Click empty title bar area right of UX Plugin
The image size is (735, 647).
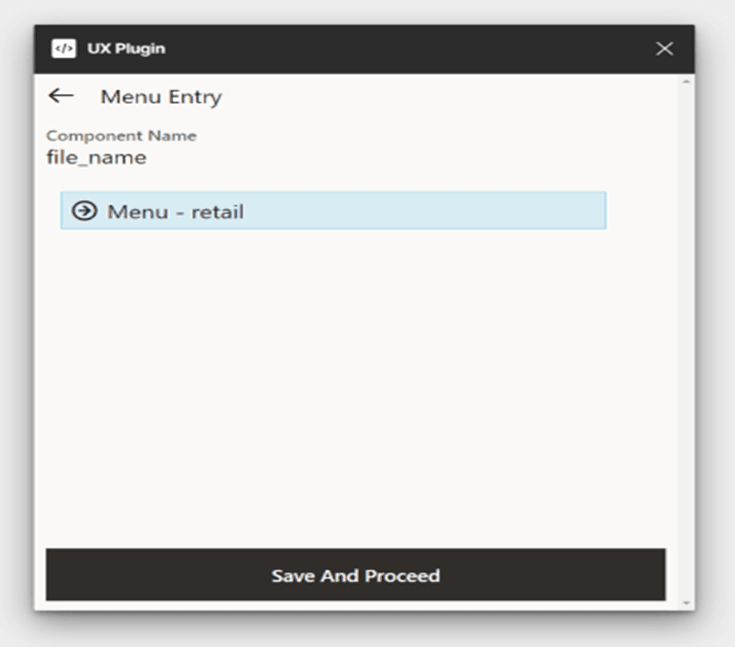[400, 49]
